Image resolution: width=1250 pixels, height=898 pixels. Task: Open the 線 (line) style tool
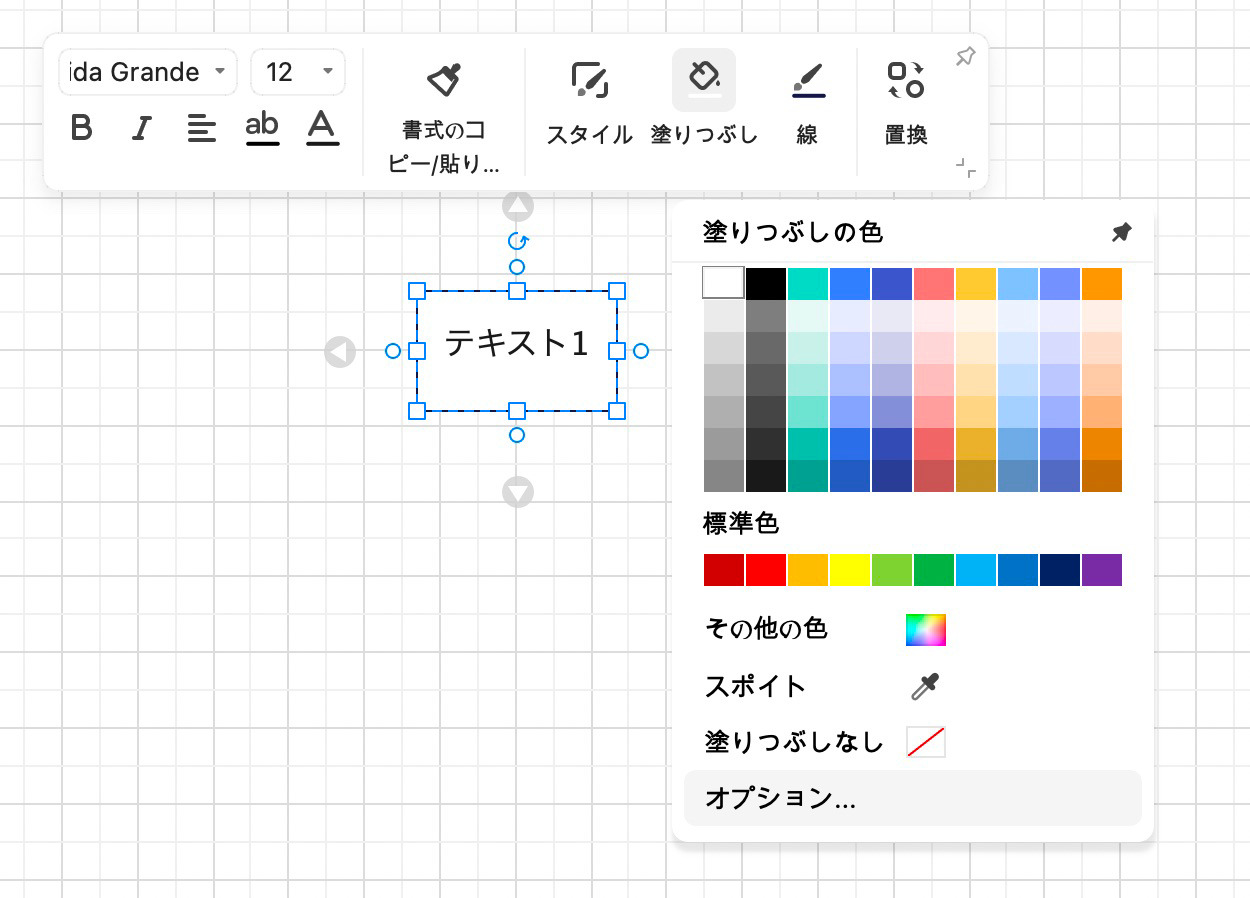point(808,80)
